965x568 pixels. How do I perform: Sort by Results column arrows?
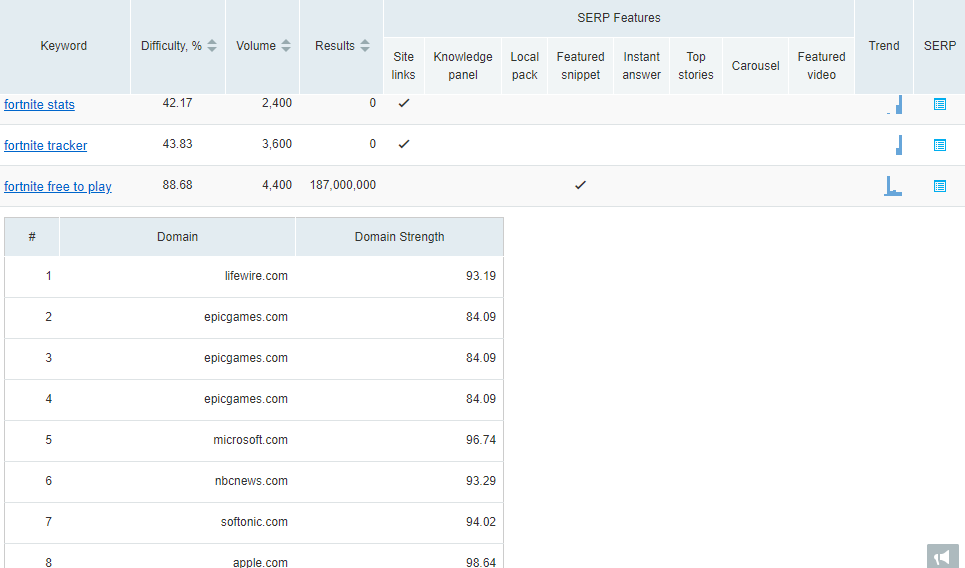coord(365,46)
